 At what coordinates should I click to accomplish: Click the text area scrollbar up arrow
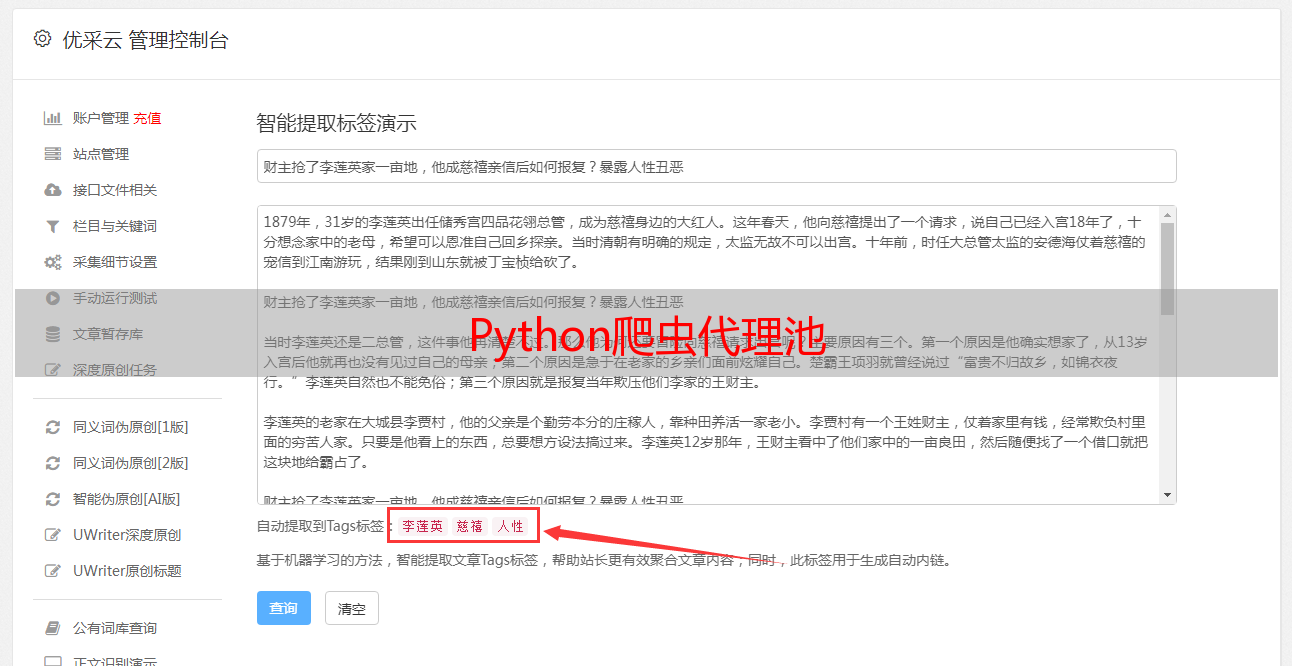[1167, 214]
